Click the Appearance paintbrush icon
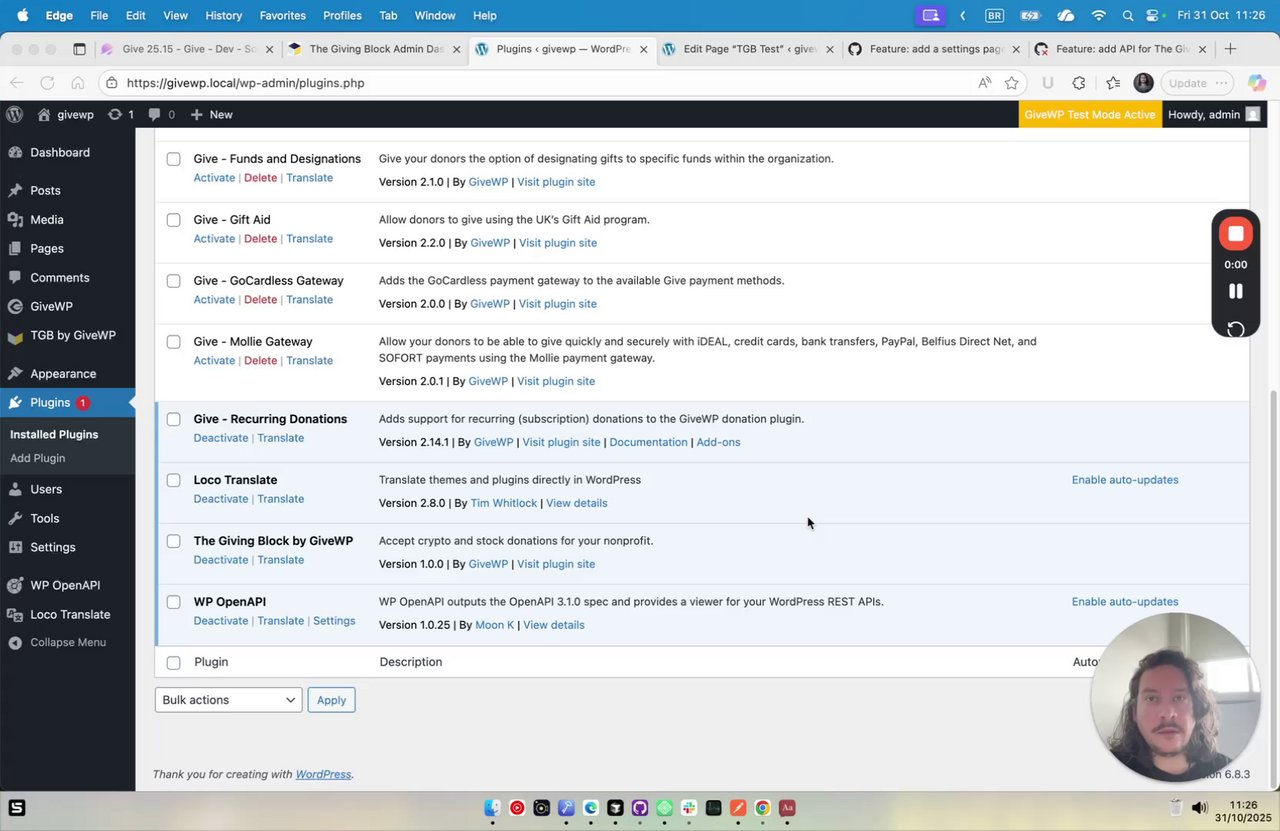This screenshot has height=831, width=1280. point(15,373)
